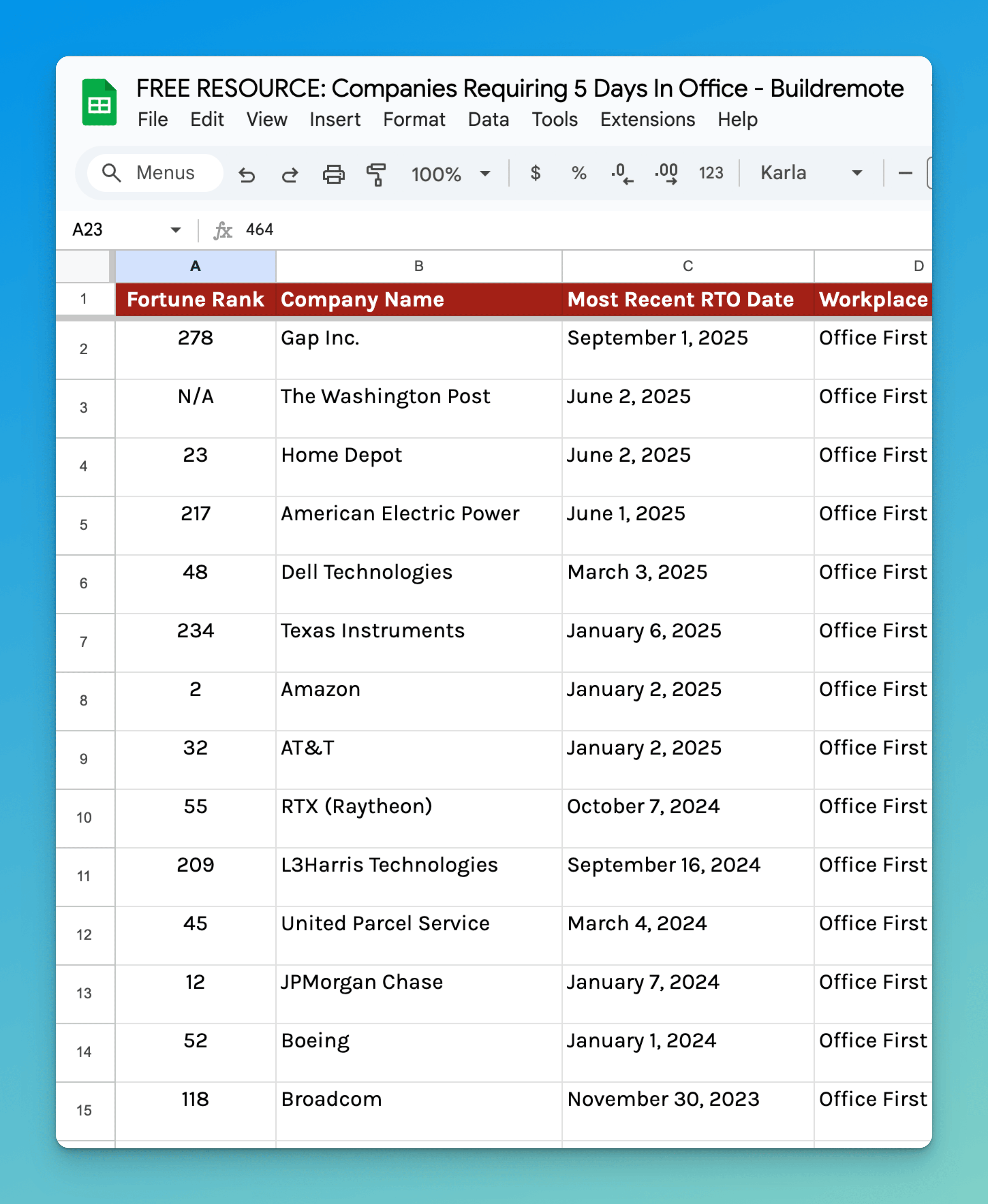988x1204 pixels.
Task: Select column B header
Action: 419,266
